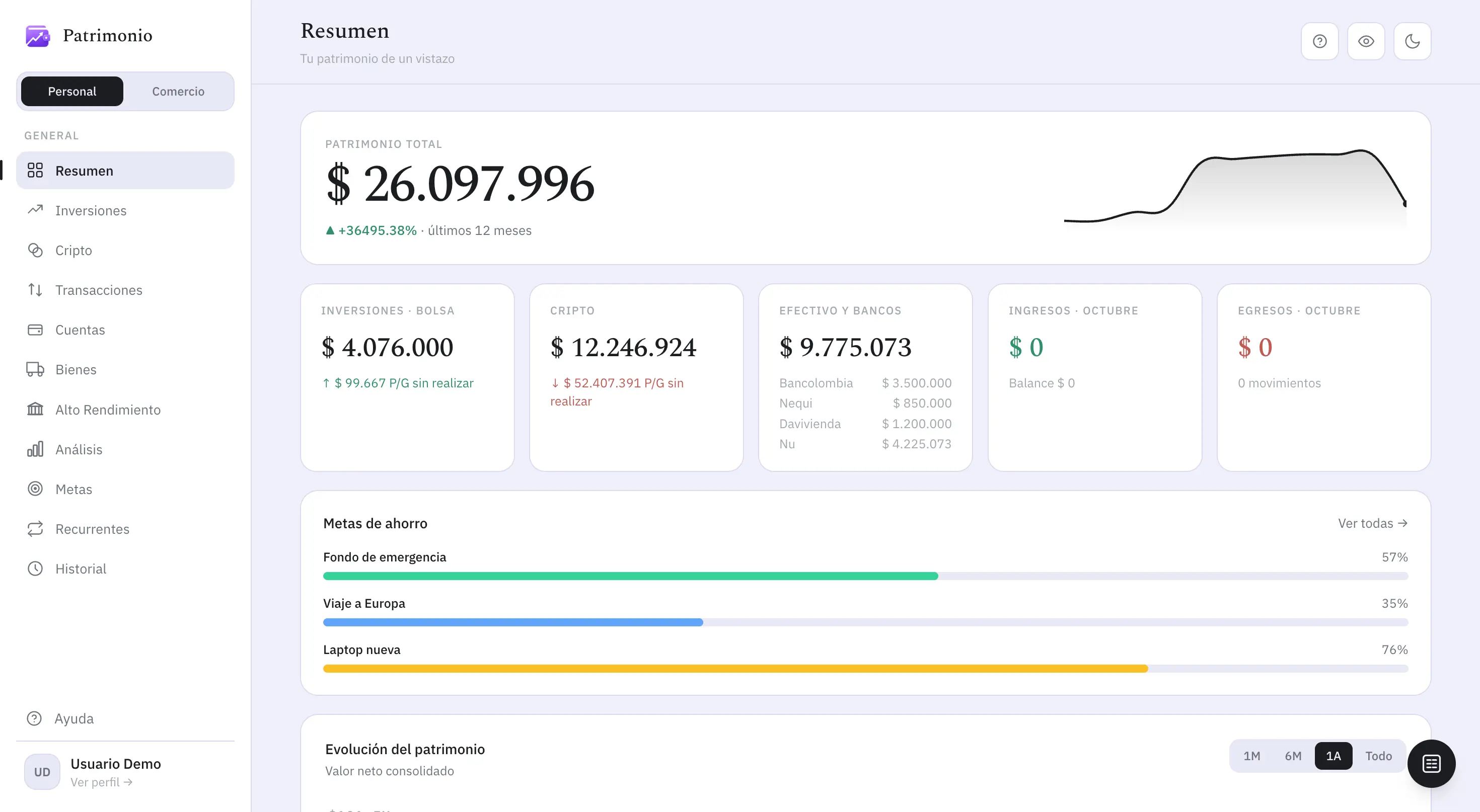This screenshot has width=1480, height=812.
Task: Open the help question-mark icon in header
Action: (1319, 41)
